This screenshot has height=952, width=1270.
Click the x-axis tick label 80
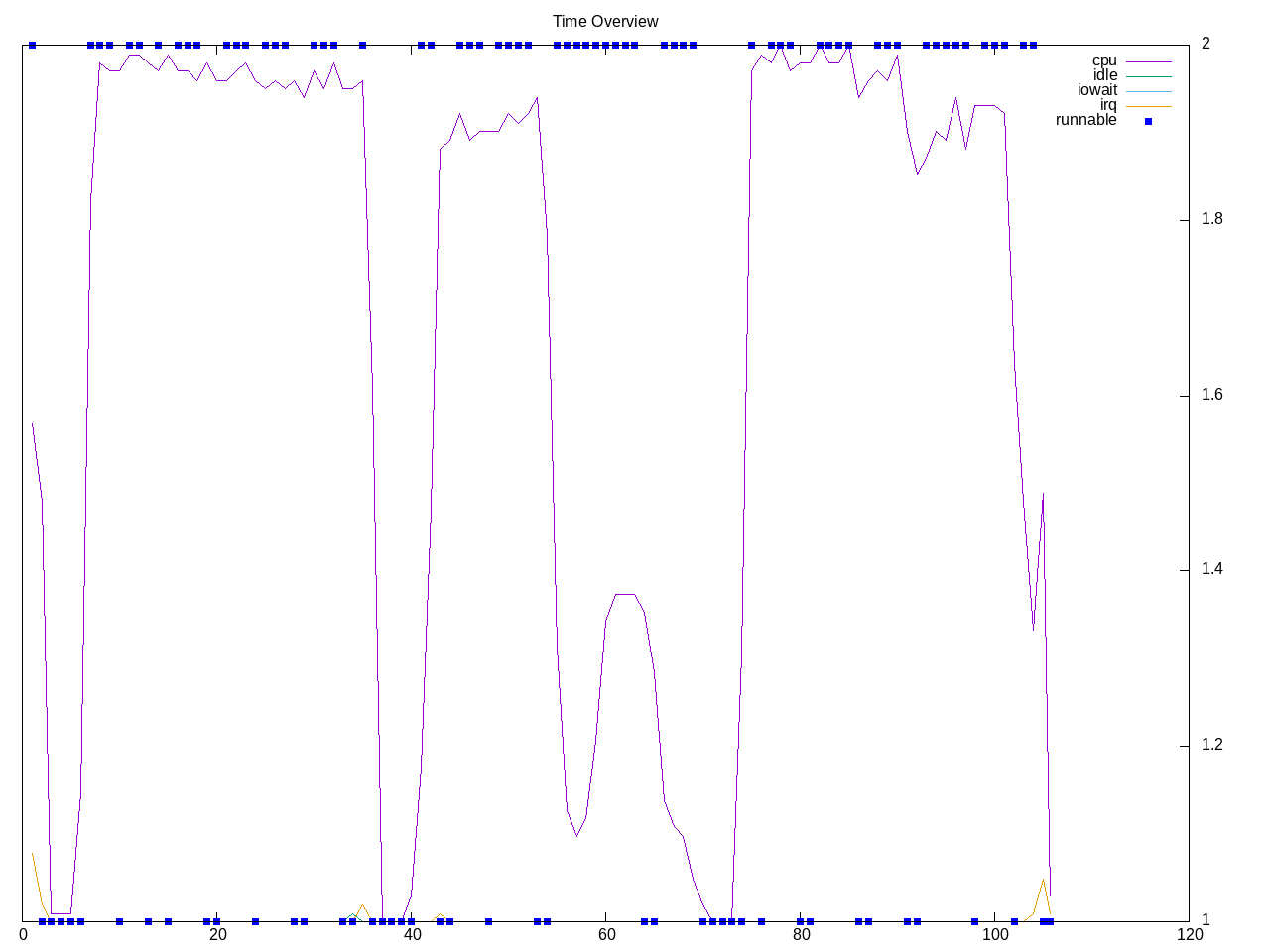click(800, 935)
